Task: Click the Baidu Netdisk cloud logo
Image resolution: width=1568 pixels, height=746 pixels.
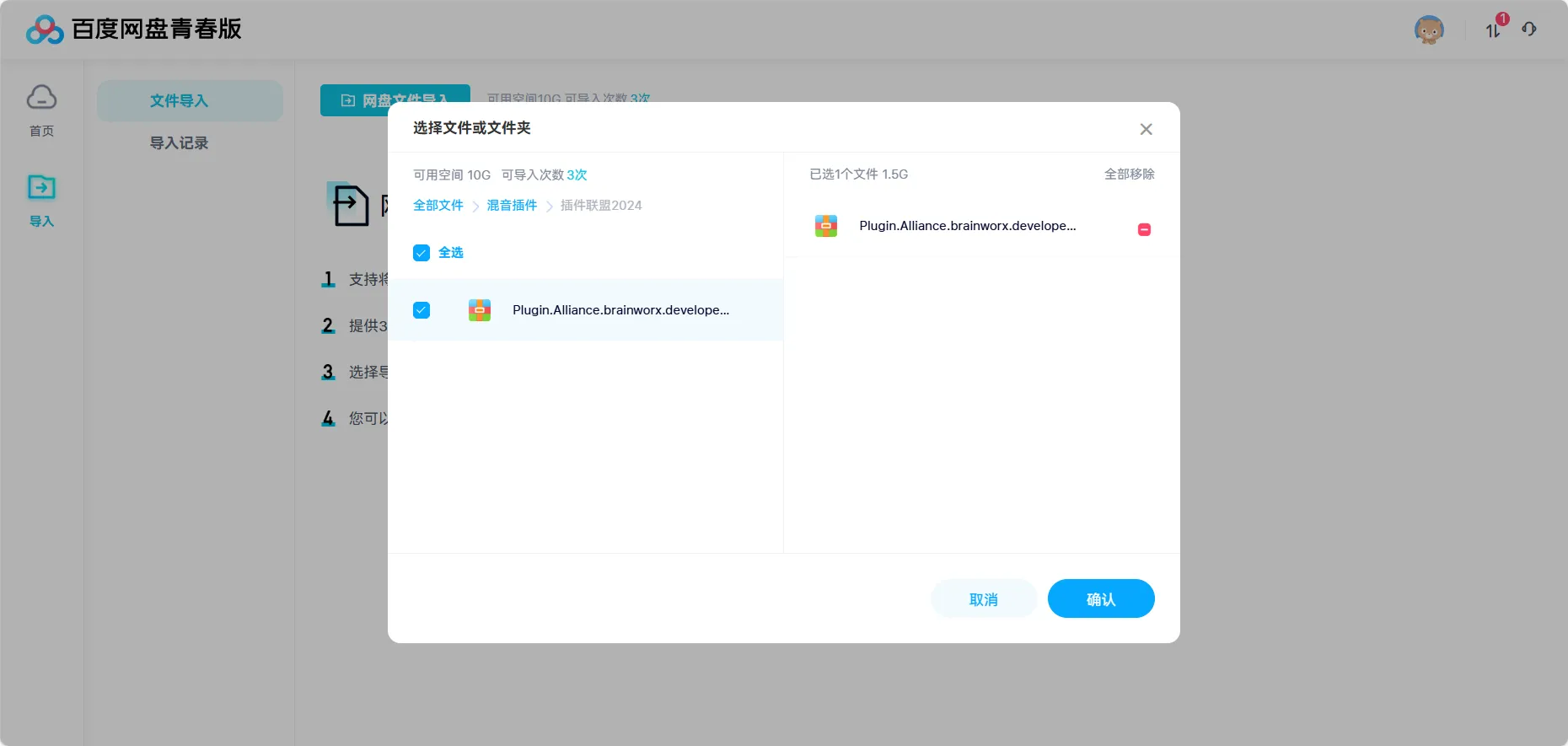Action: click(45, 30)
